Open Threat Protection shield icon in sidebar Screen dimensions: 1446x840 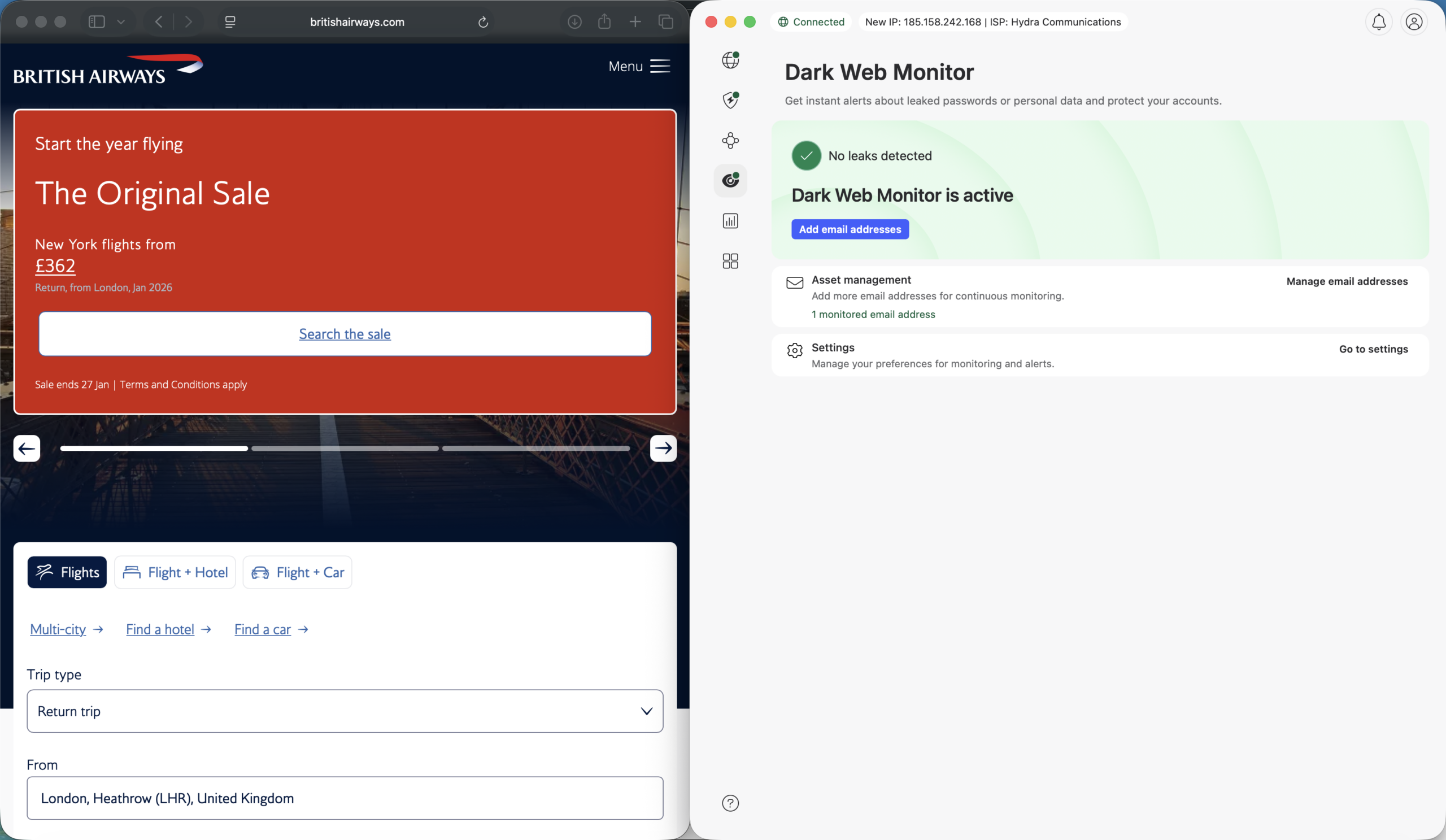pos(730,100)
